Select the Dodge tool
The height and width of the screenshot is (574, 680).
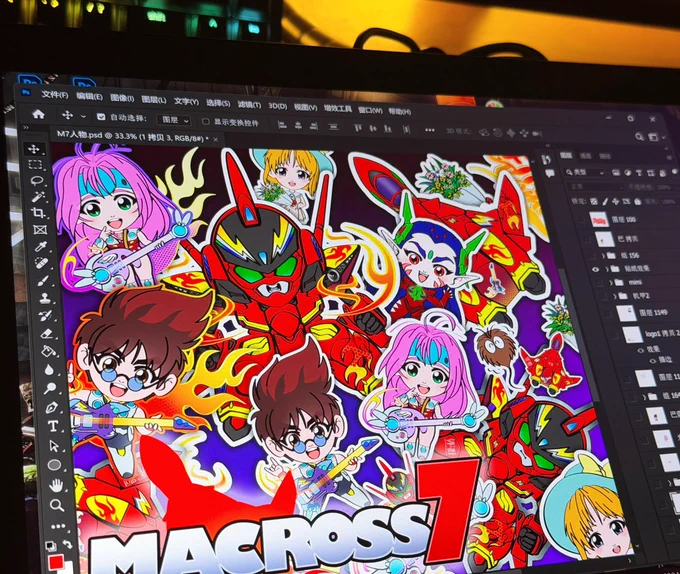[50, 388]
